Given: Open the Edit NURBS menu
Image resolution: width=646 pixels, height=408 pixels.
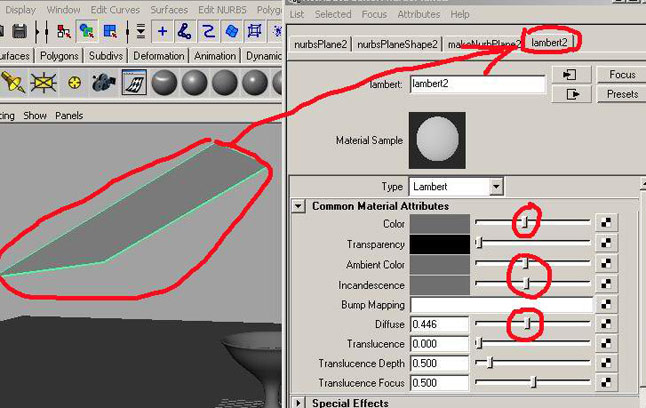Looking at the screenshot, I should [222, 9].
